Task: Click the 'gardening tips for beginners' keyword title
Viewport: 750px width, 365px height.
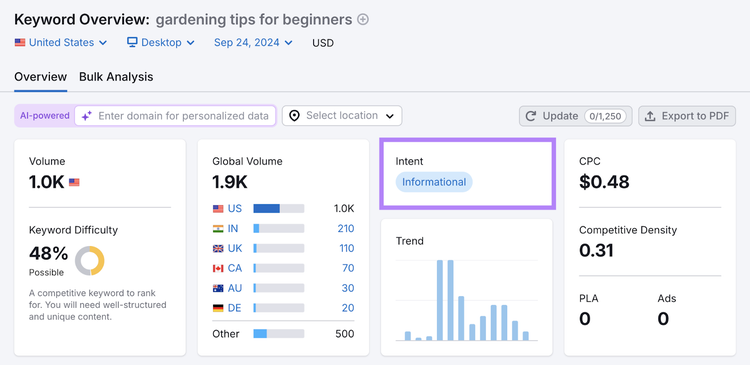Action: click(x=254, y=20)
